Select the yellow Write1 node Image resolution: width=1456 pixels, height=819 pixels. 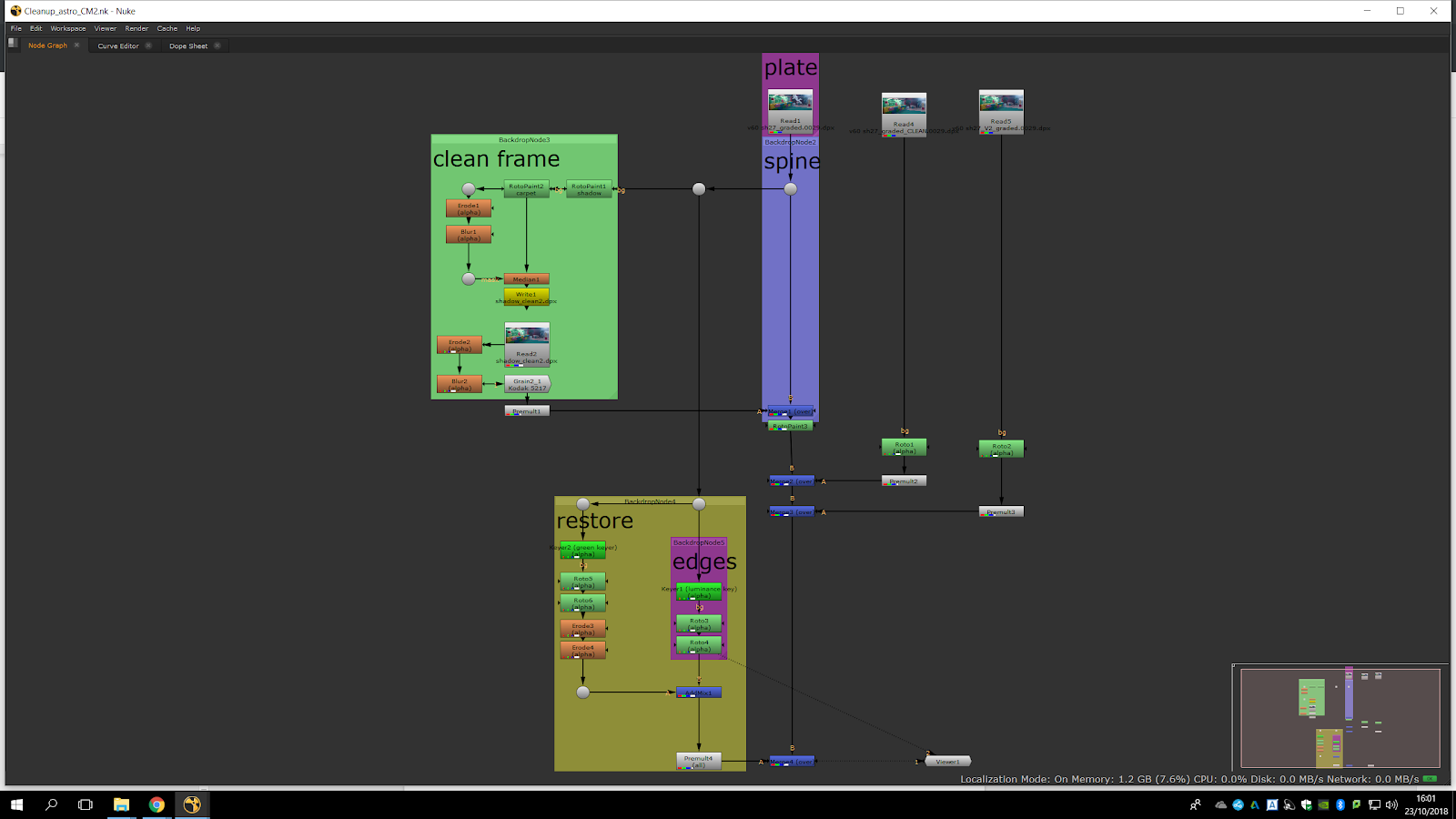(526, 297)
